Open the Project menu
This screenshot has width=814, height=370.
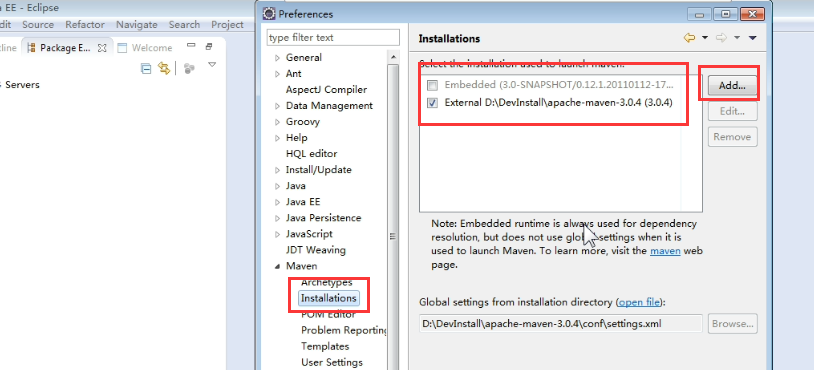pos(227,24)
